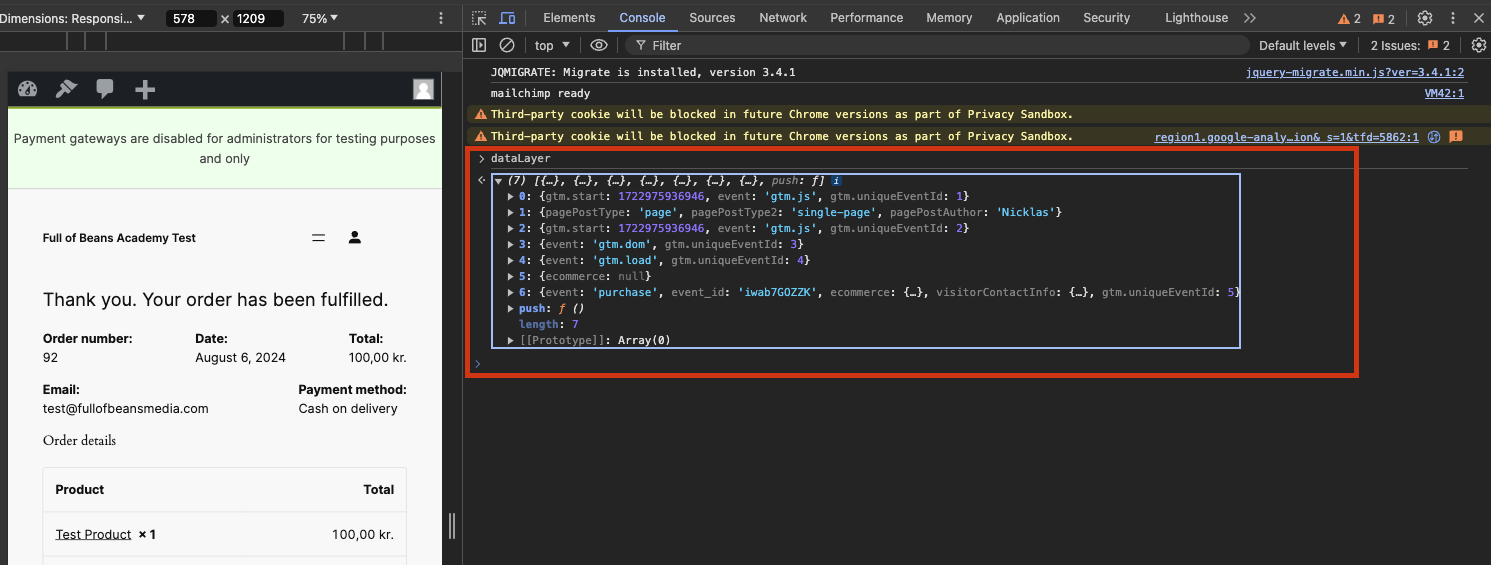The image size is (1491, 565).
Task: Click the info badge next to array header
Action: coord(836,181)
